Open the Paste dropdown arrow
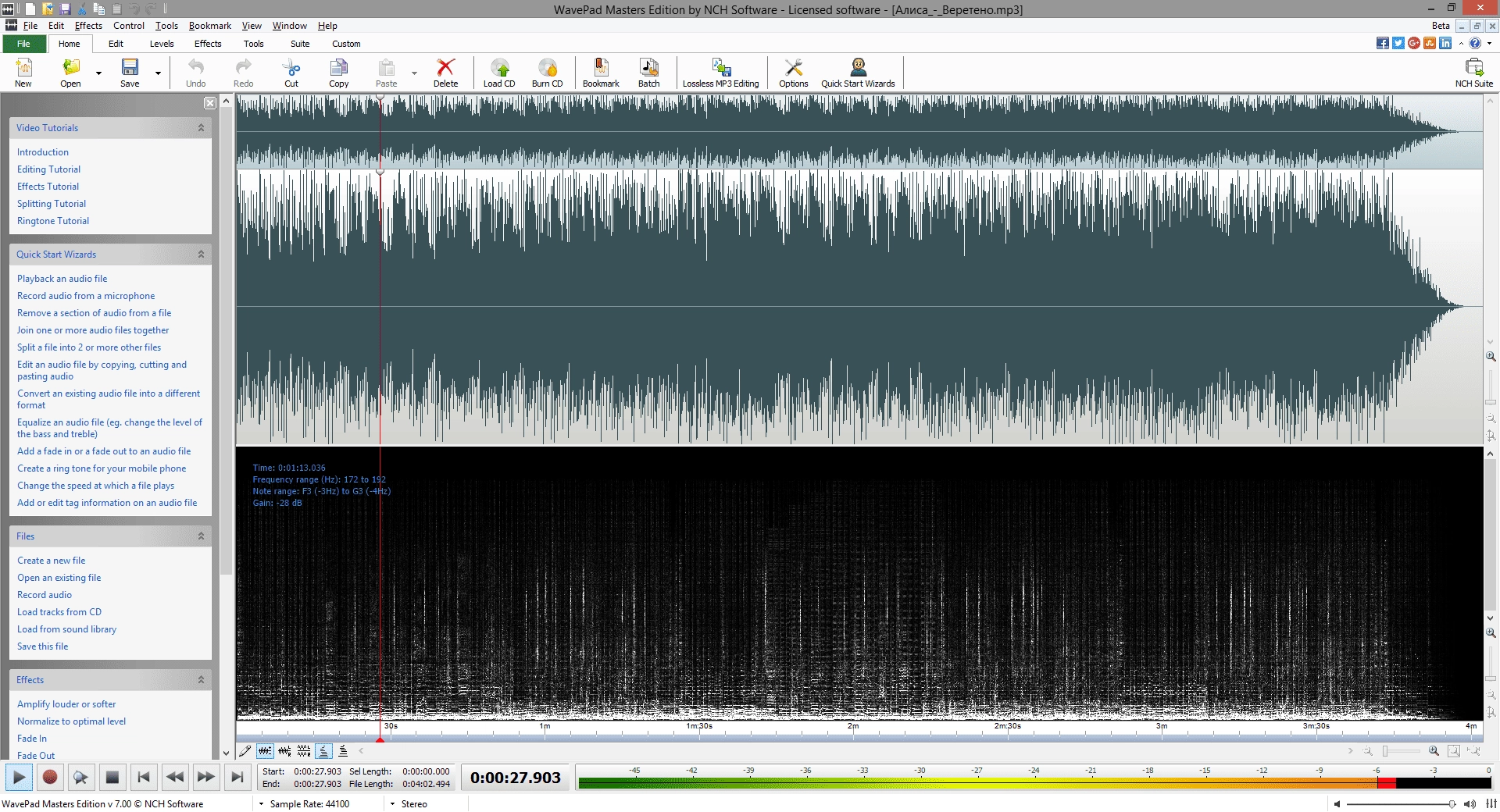 pos(414,73)
